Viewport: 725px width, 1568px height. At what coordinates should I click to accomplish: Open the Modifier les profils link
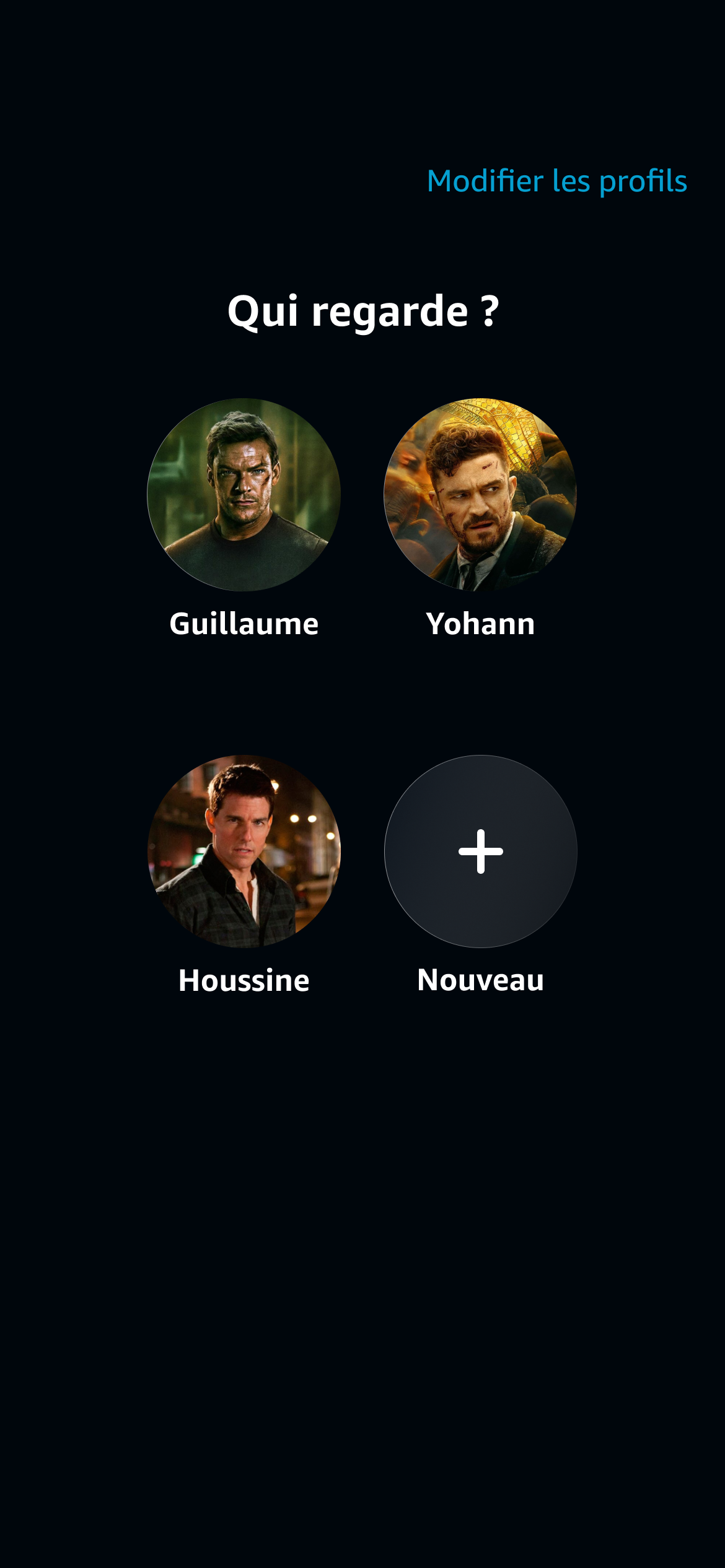pyautogui.click(x=556, y=181)
